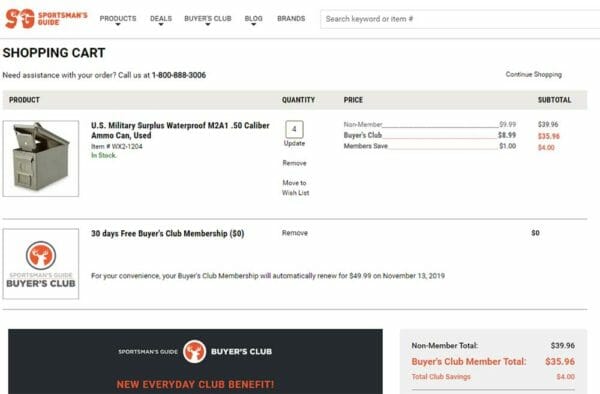Screen dimensions: 600x394
Task: Click the quantity field showing 4
Action: (294, 129)
